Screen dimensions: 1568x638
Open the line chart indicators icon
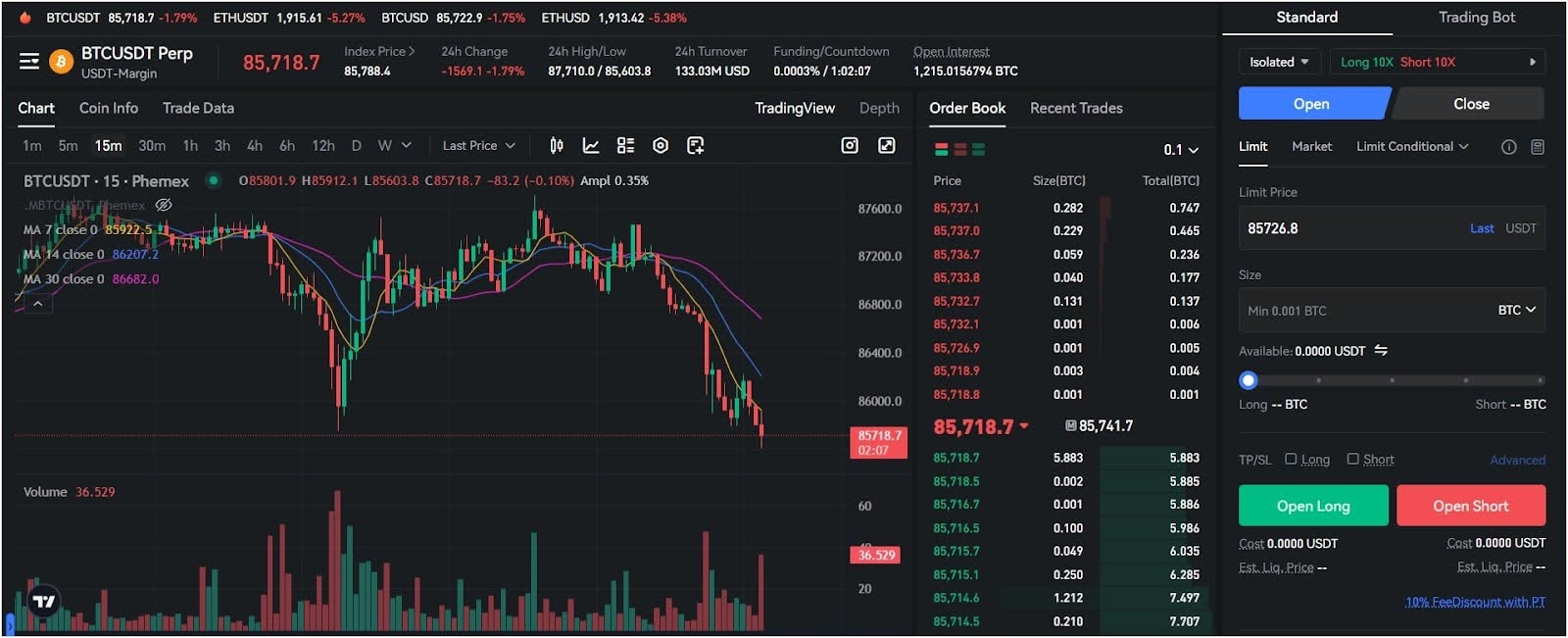coord(591,145)
